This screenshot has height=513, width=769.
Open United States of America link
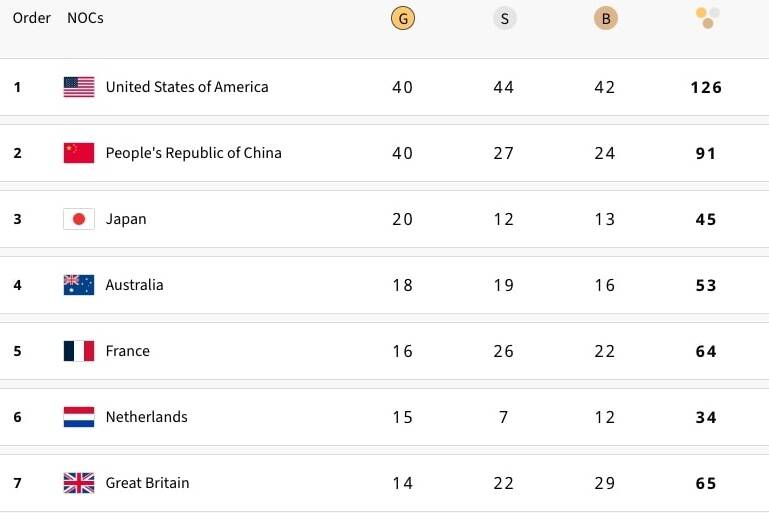tap(187, 87)
